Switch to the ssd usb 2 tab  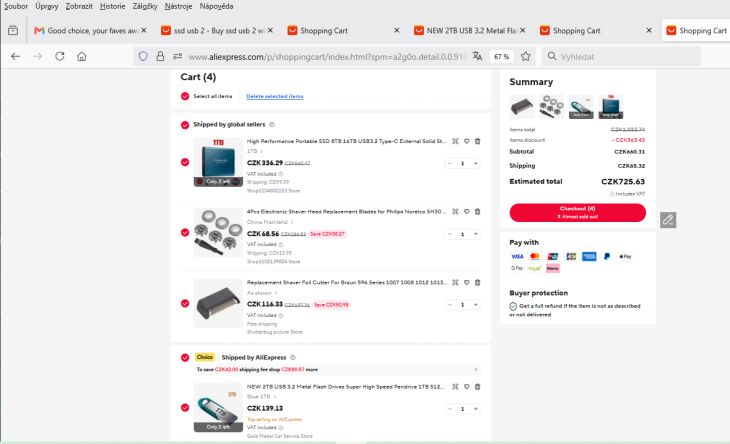point(217,30)
